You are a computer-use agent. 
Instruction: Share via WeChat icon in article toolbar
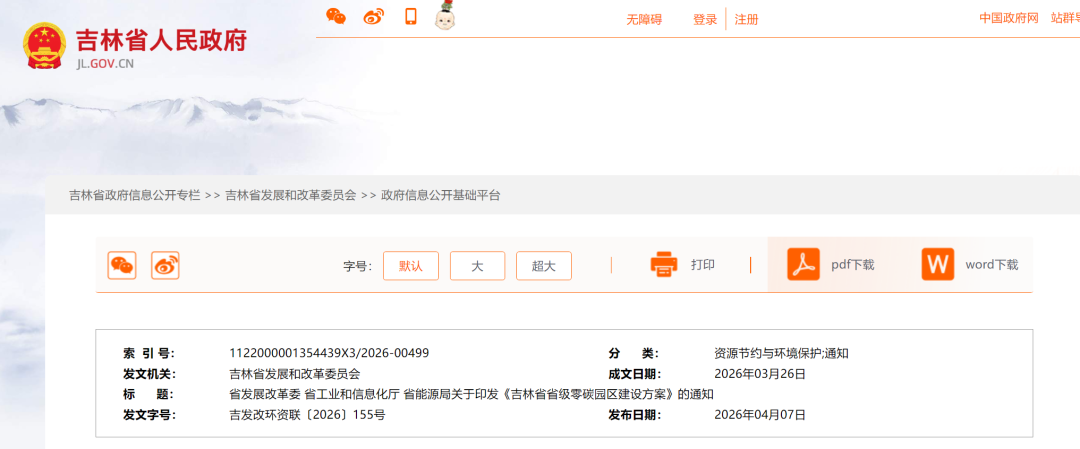tap(122, 265)
